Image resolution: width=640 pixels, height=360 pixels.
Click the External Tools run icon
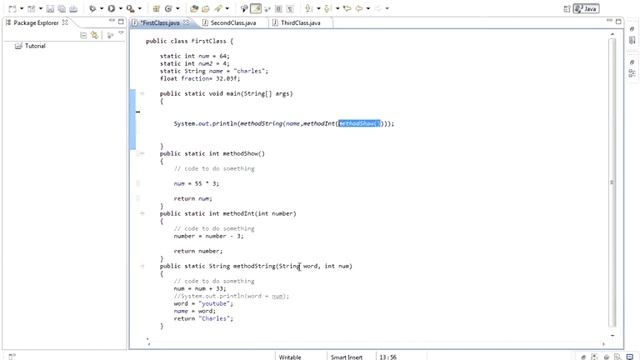click(130, 9)
